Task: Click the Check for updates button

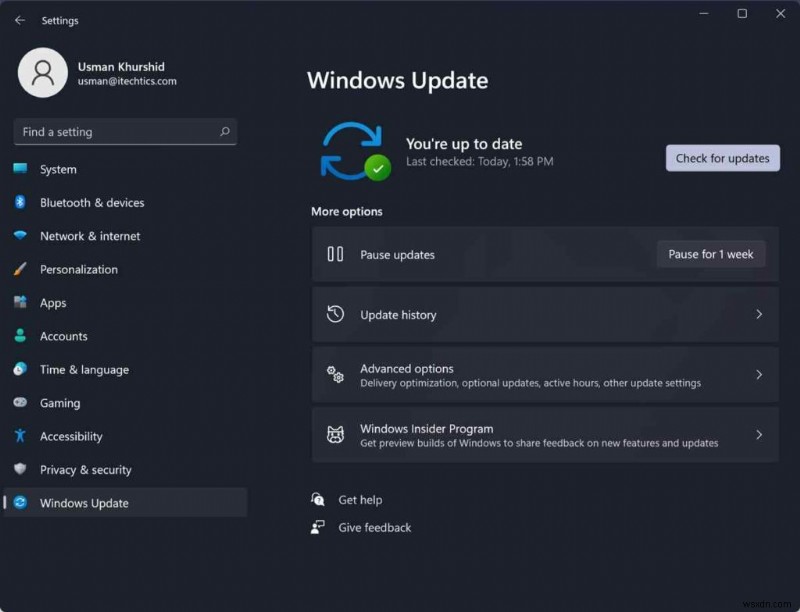Action: tap(722, 158)
